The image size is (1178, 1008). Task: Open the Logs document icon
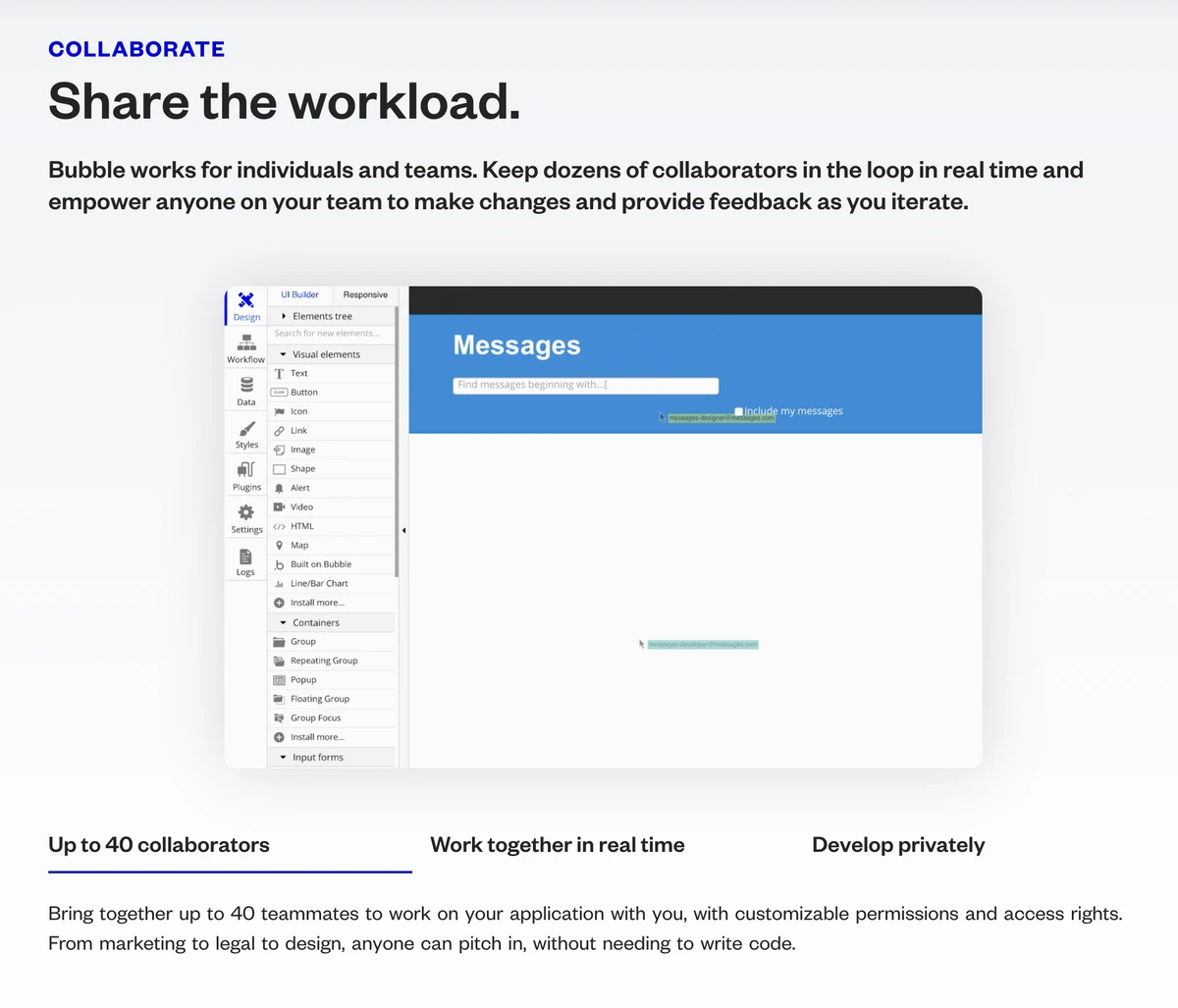[x=245, y=557]
